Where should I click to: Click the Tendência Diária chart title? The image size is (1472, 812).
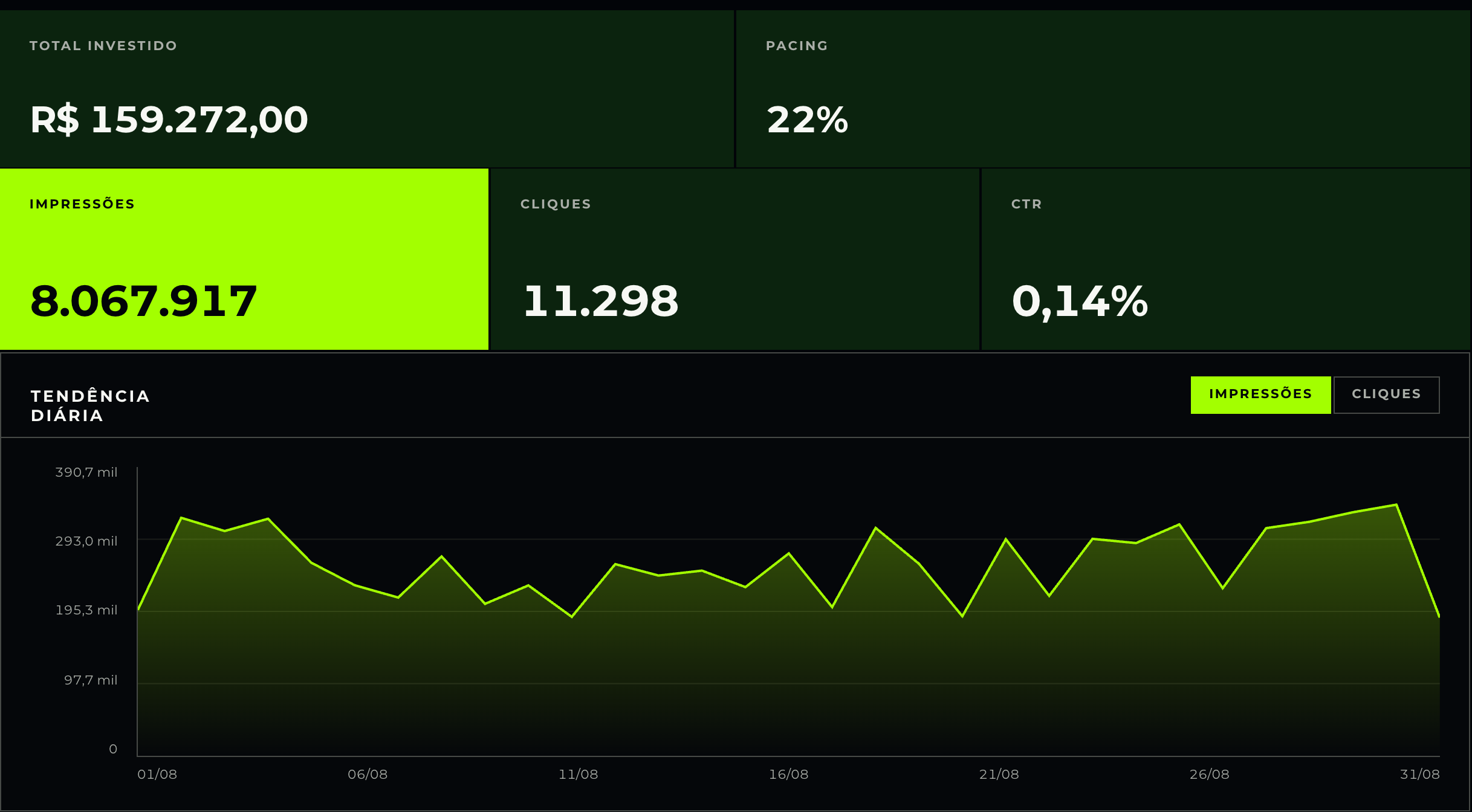click(90, 405)
